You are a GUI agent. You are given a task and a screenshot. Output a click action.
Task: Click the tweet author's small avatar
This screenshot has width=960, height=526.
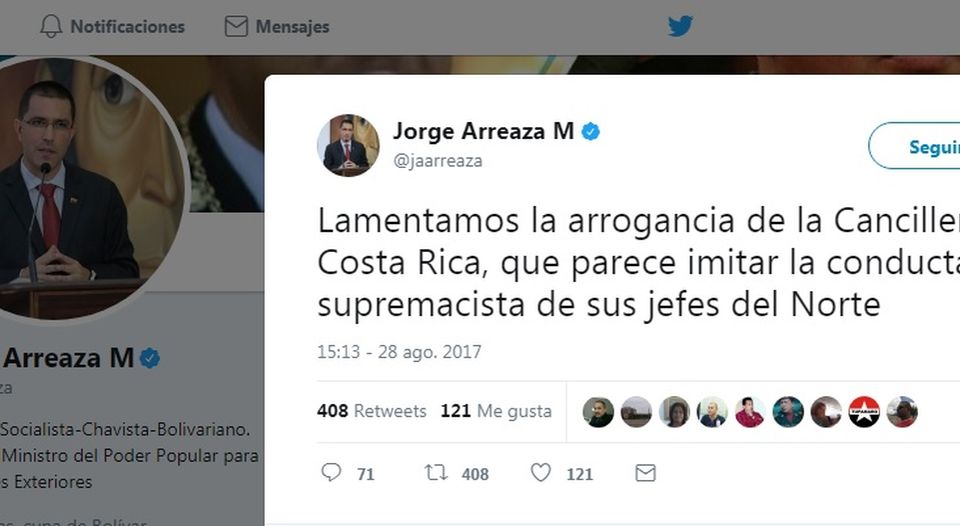click(348, 145)
